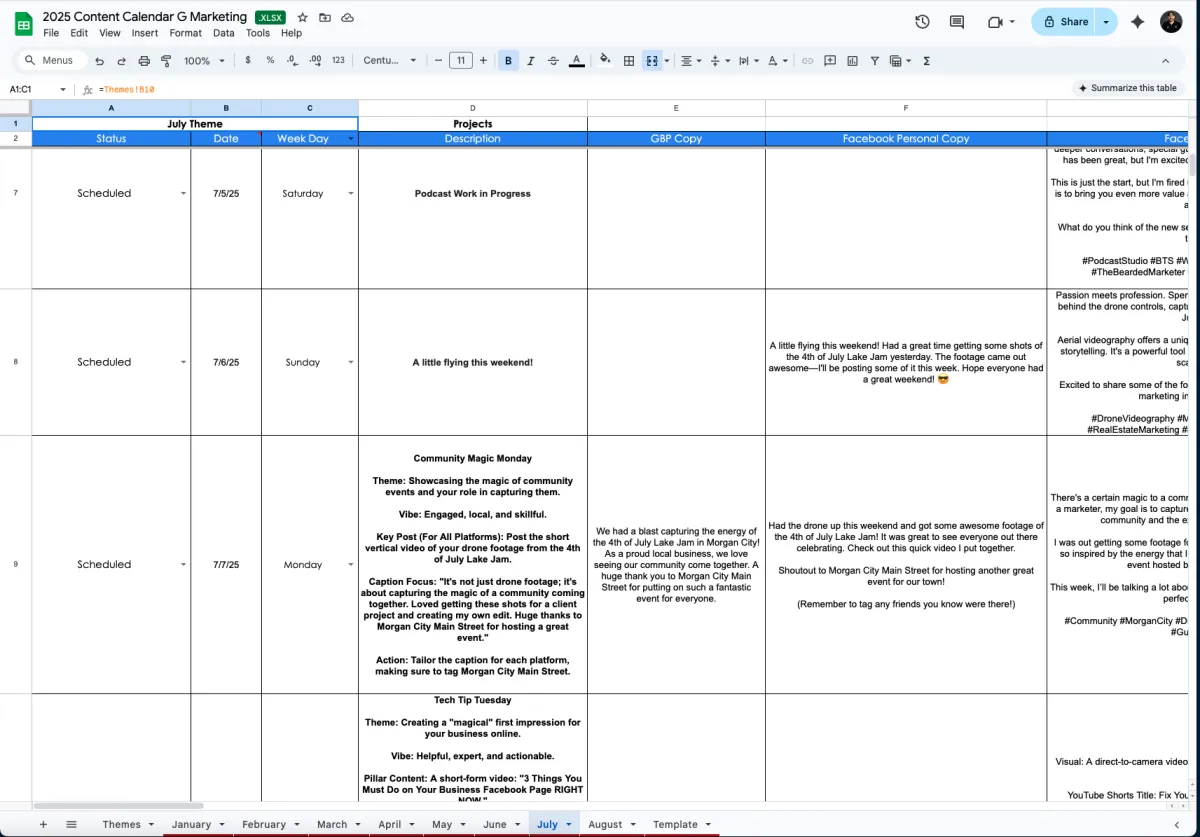Click the undo arrow icon
This screenshot has height=837, width=1200.
(x=99, y=61)
